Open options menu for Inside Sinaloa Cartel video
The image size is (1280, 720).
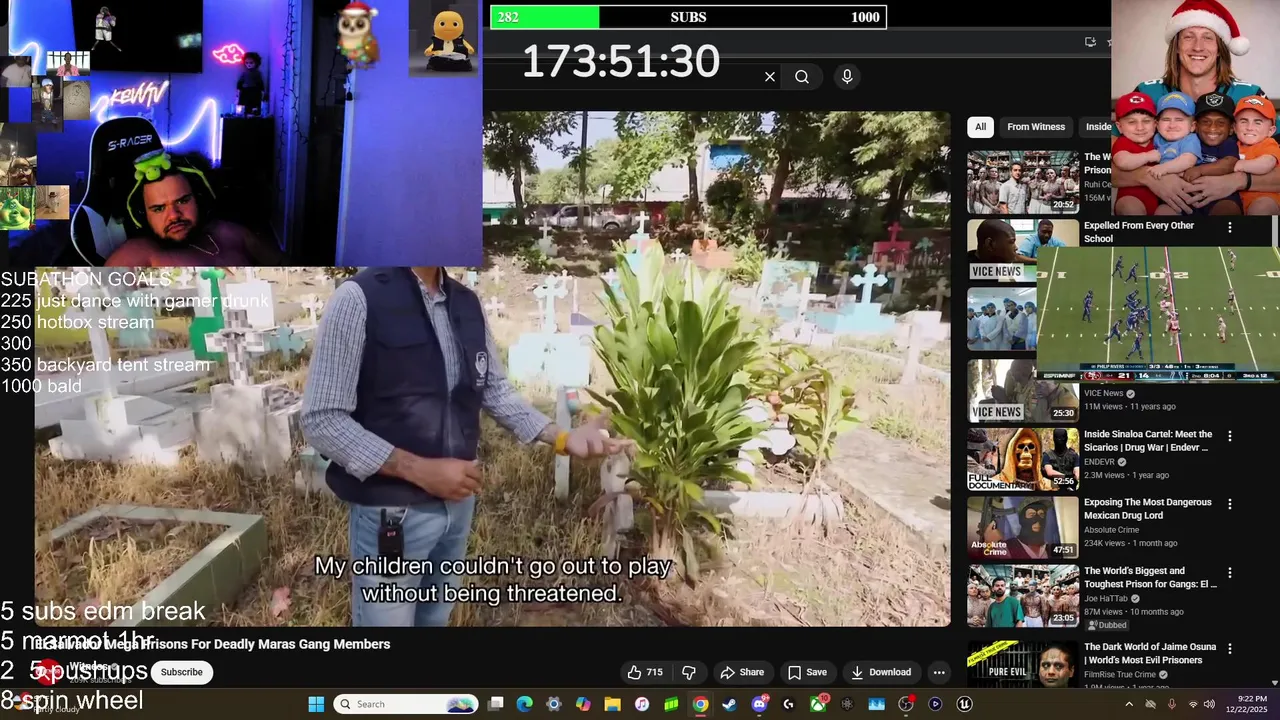point(1230,436)
